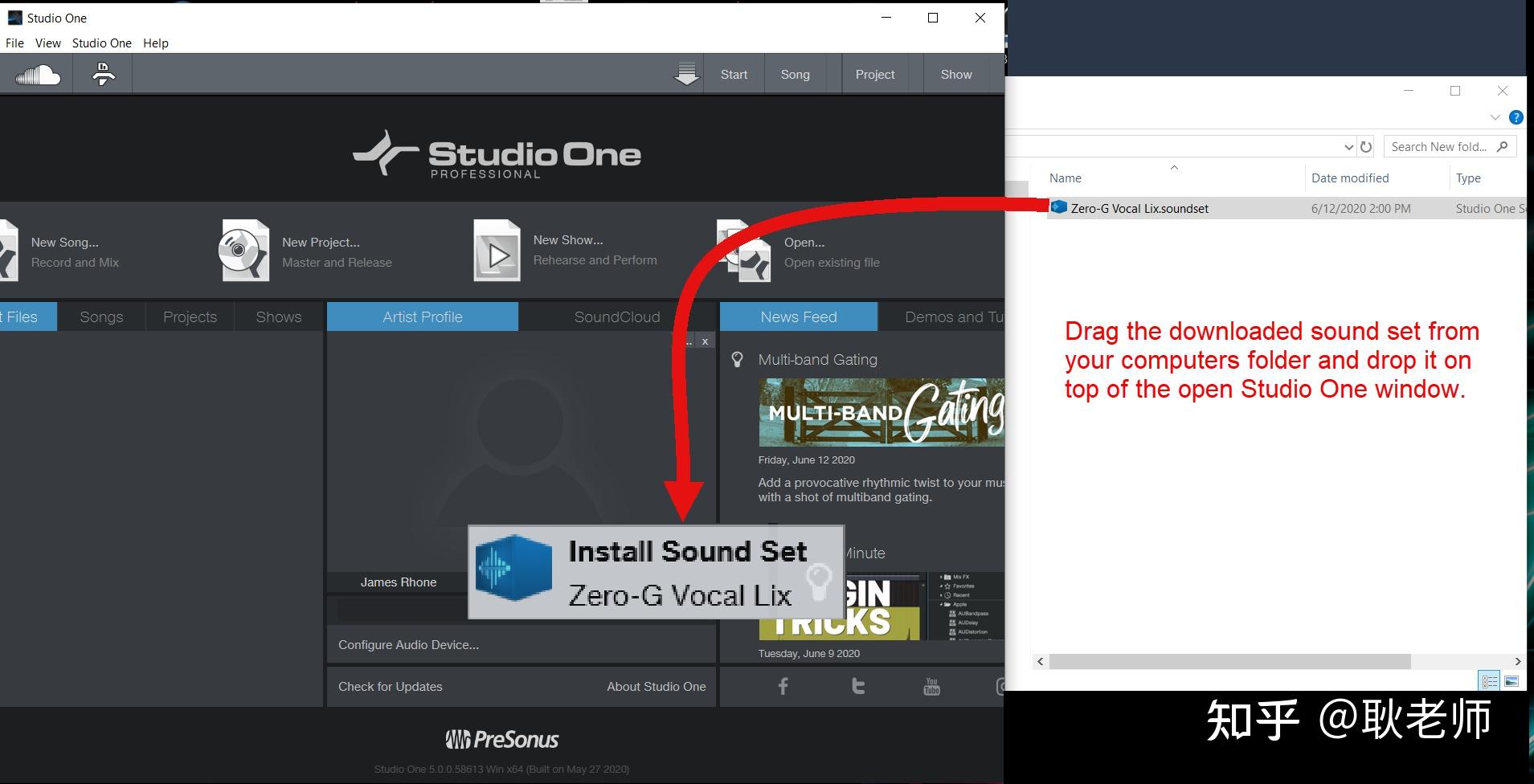Click the Friday, June 12 2020 date

[x=806, y=460]
